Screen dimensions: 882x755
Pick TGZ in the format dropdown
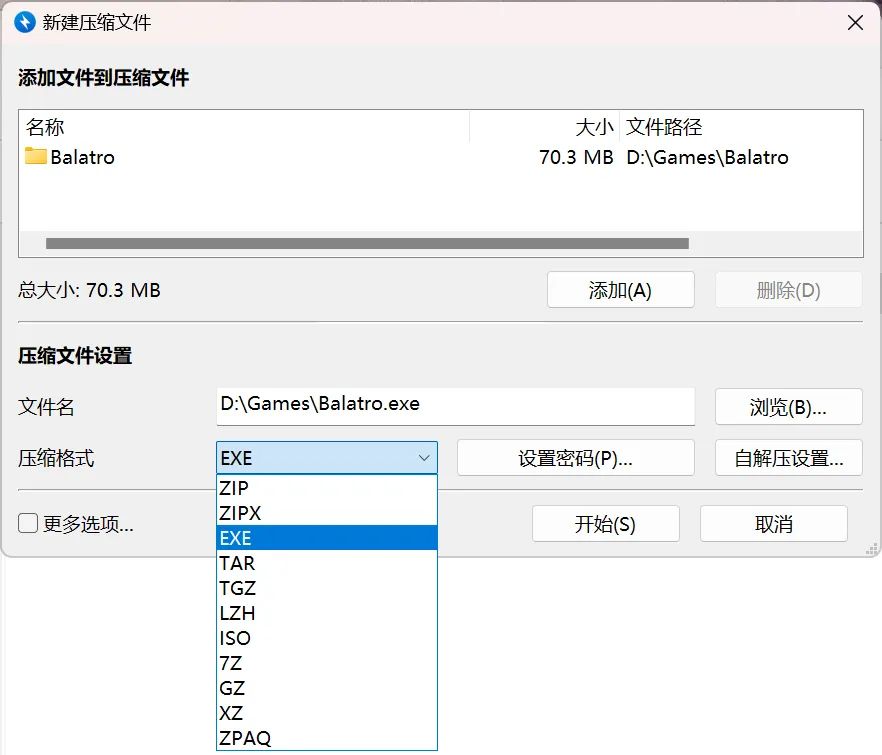[x=327, y=588]
